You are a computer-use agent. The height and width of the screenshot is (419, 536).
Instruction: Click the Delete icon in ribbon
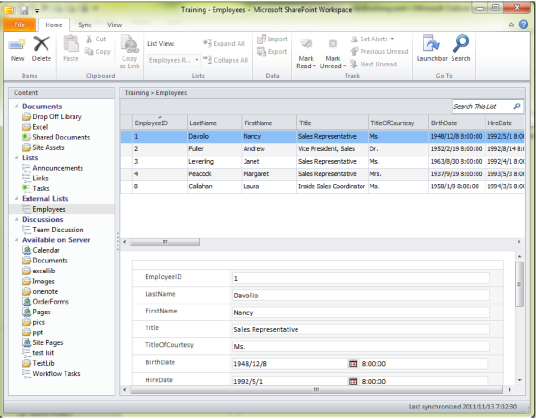[41, 45]
